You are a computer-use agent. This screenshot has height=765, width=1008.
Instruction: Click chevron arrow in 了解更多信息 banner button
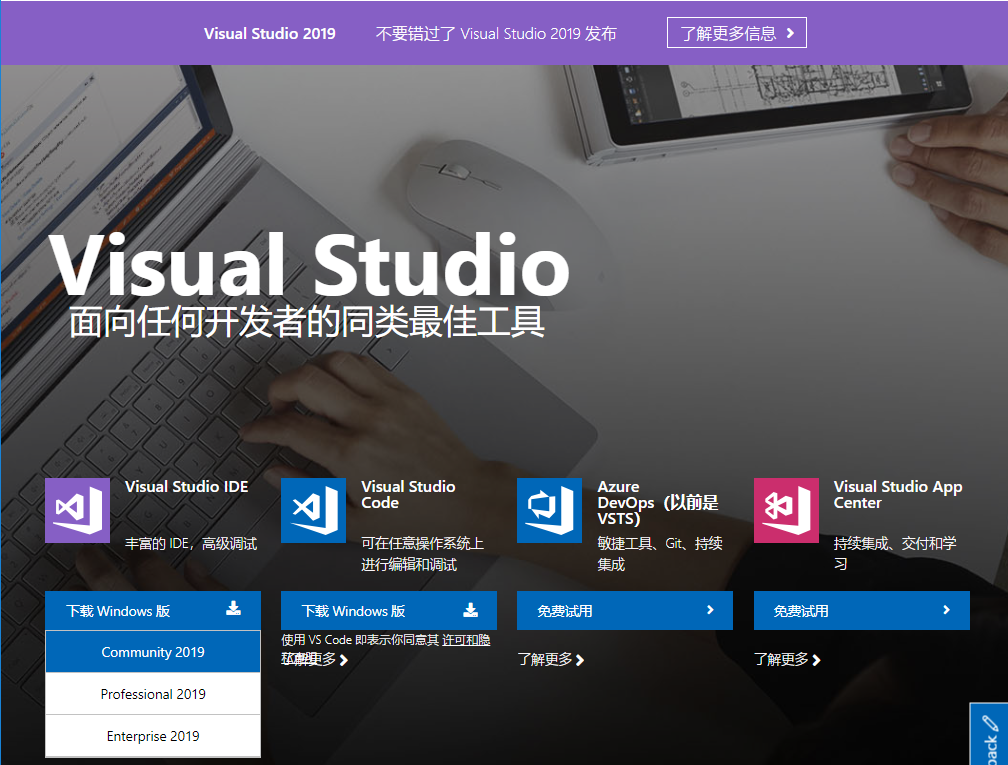tap(791, 32)
